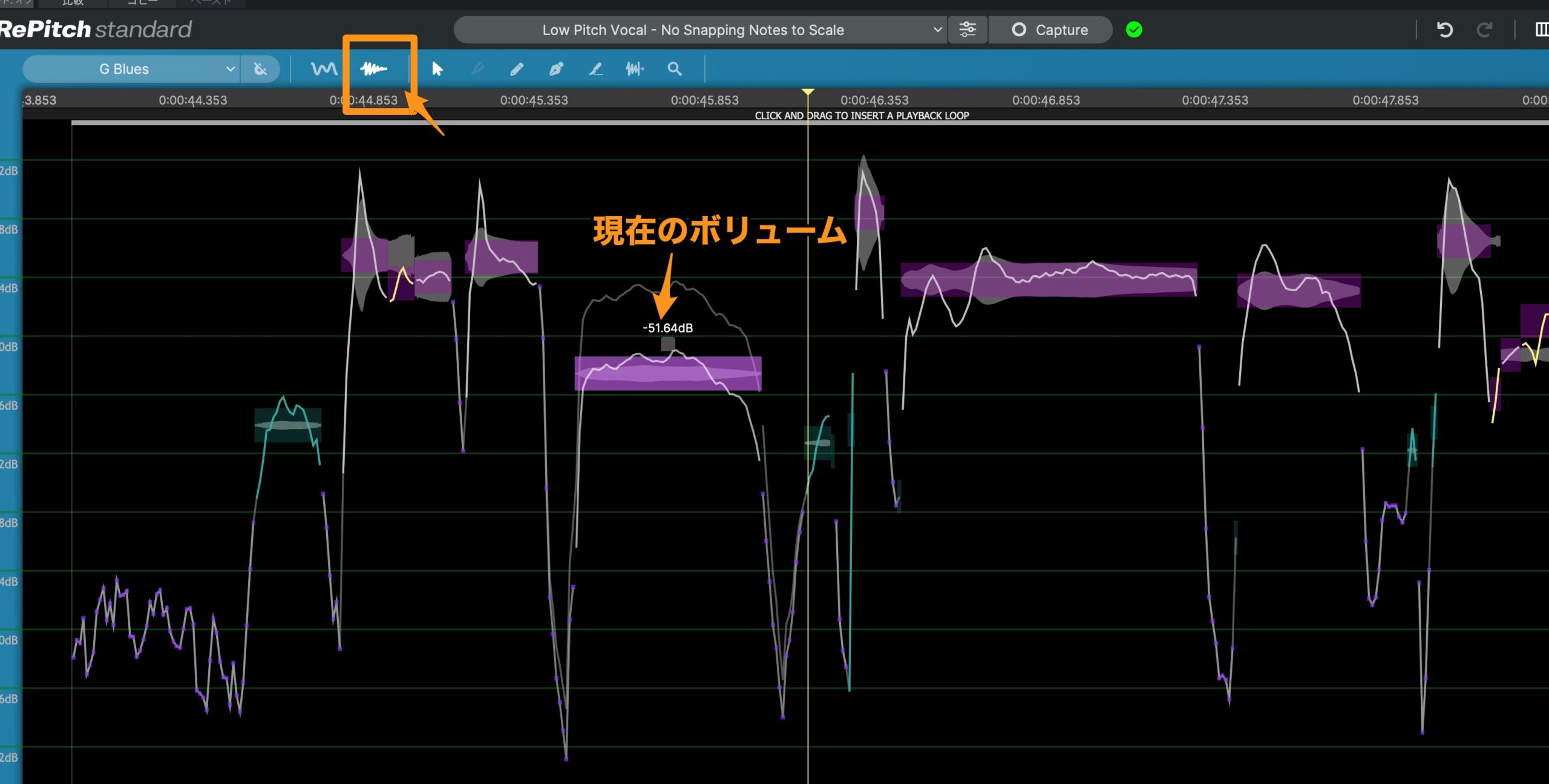
Task: Activate the zoom magnifier tool
Action: click(676, 68)
